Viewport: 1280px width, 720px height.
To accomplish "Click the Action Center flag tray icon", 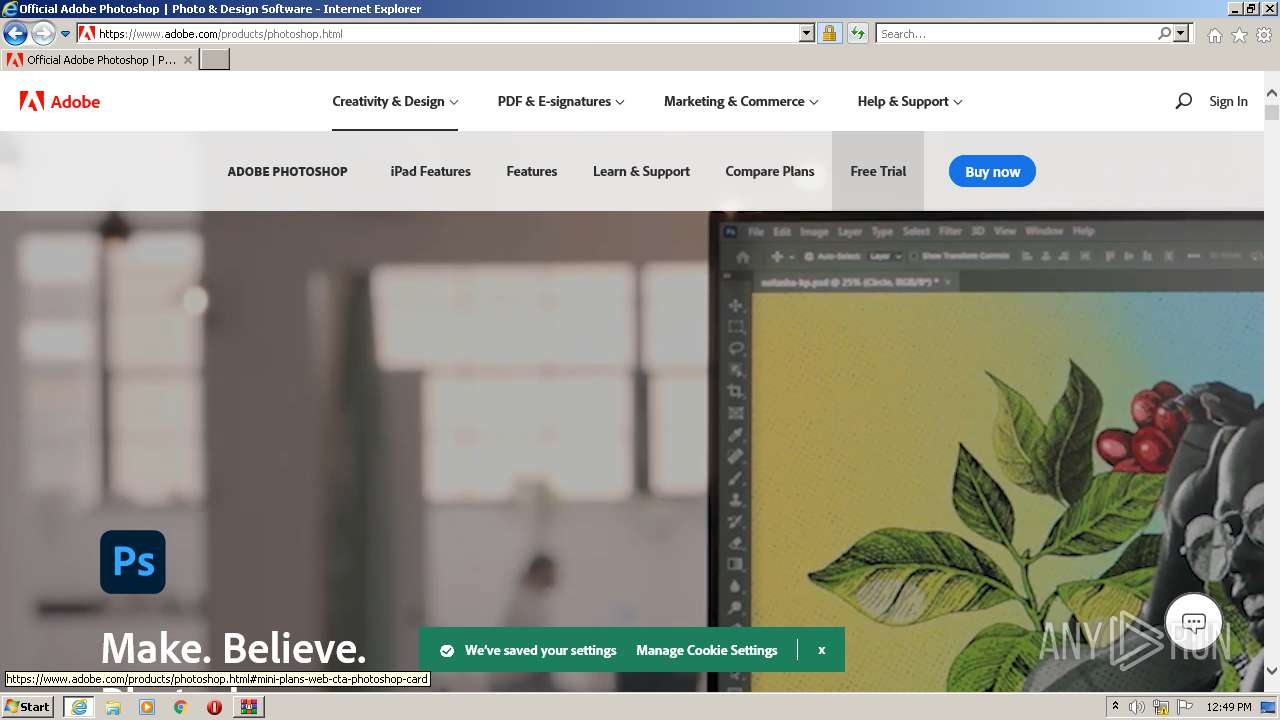I will (1185, 707).
